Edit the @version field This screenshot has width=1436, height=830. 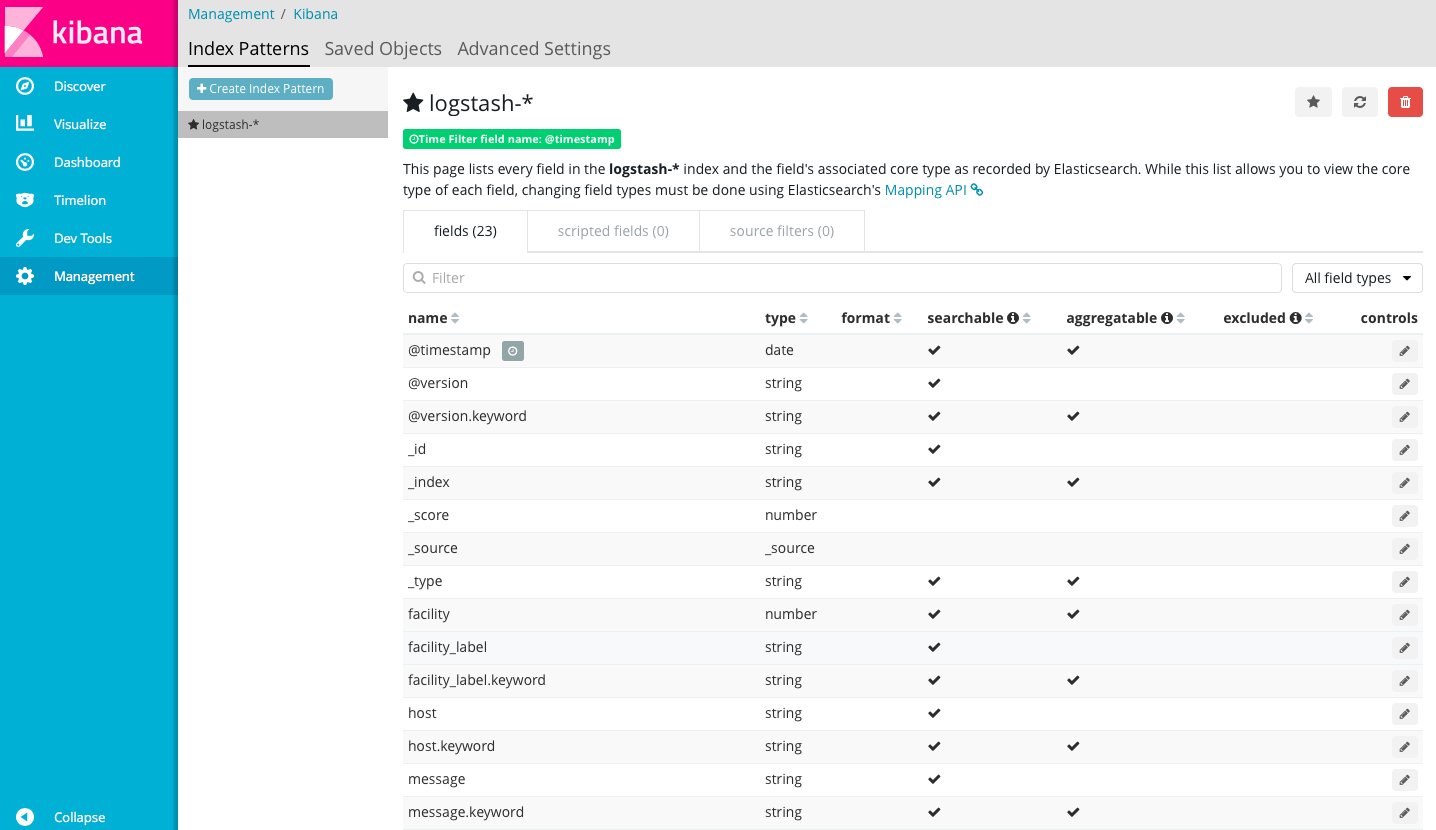pos(1404,384)
